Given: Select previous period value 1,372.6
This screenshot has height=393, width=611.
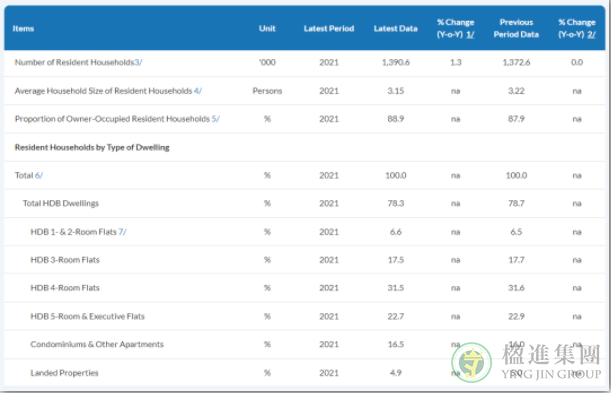Looking at the screenshot, I should (x=516, y=62).
